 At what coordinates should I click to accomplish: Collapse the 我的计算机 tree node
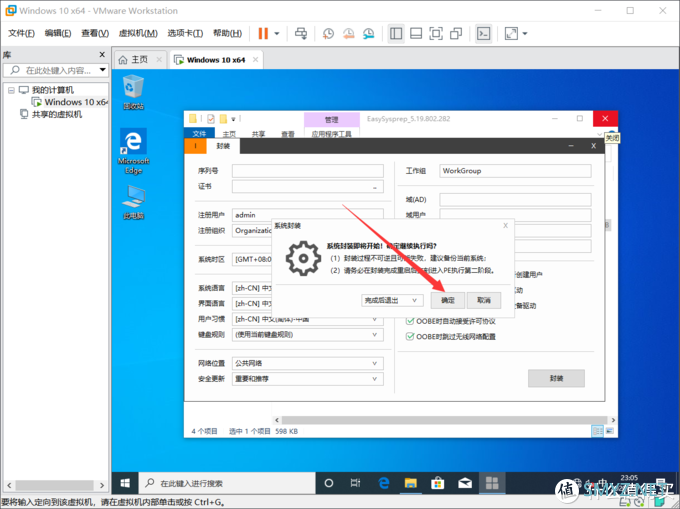coord(11,90)
